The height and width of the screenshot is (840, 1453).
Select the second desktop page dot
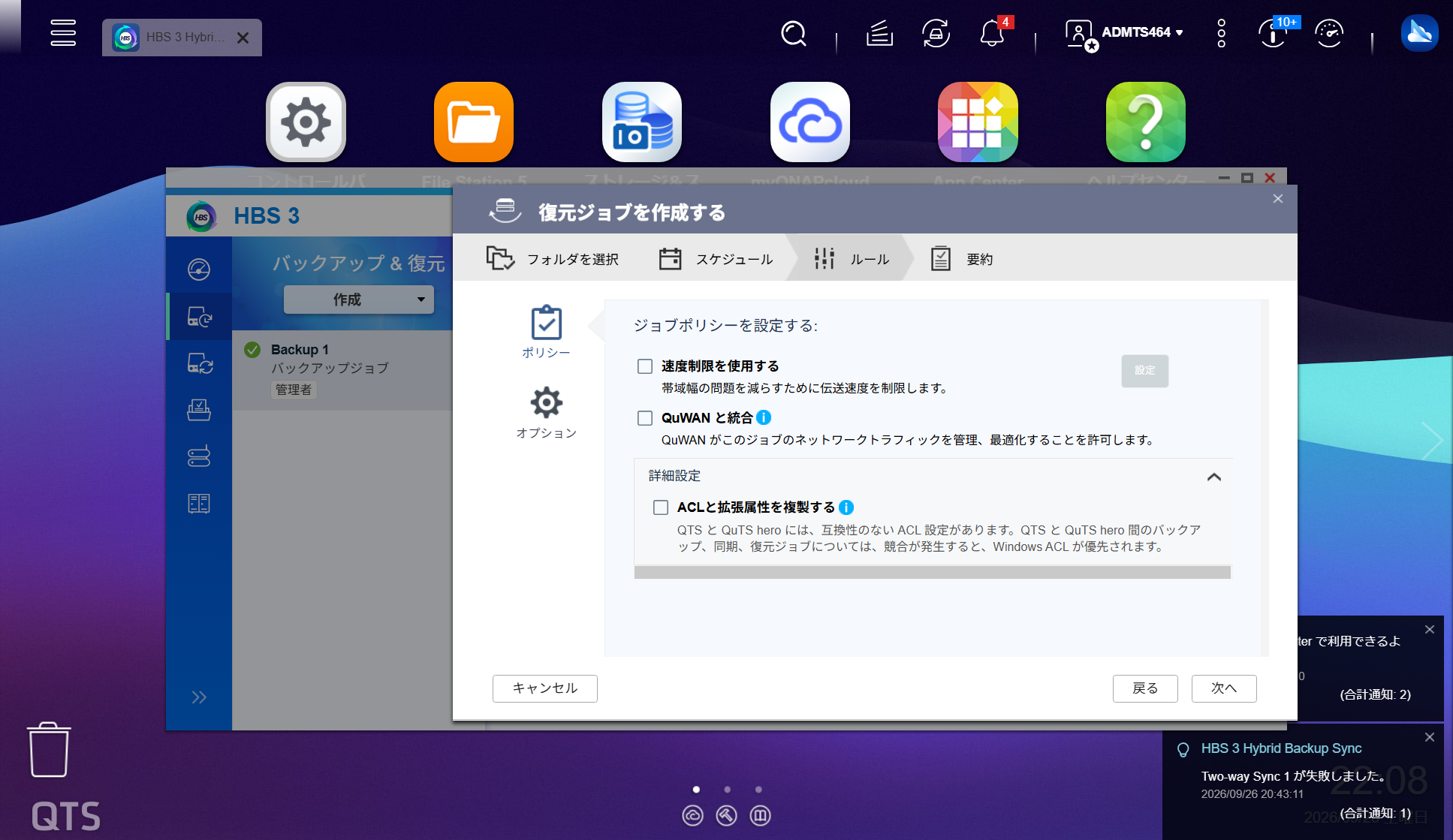(x=727, y=790)
